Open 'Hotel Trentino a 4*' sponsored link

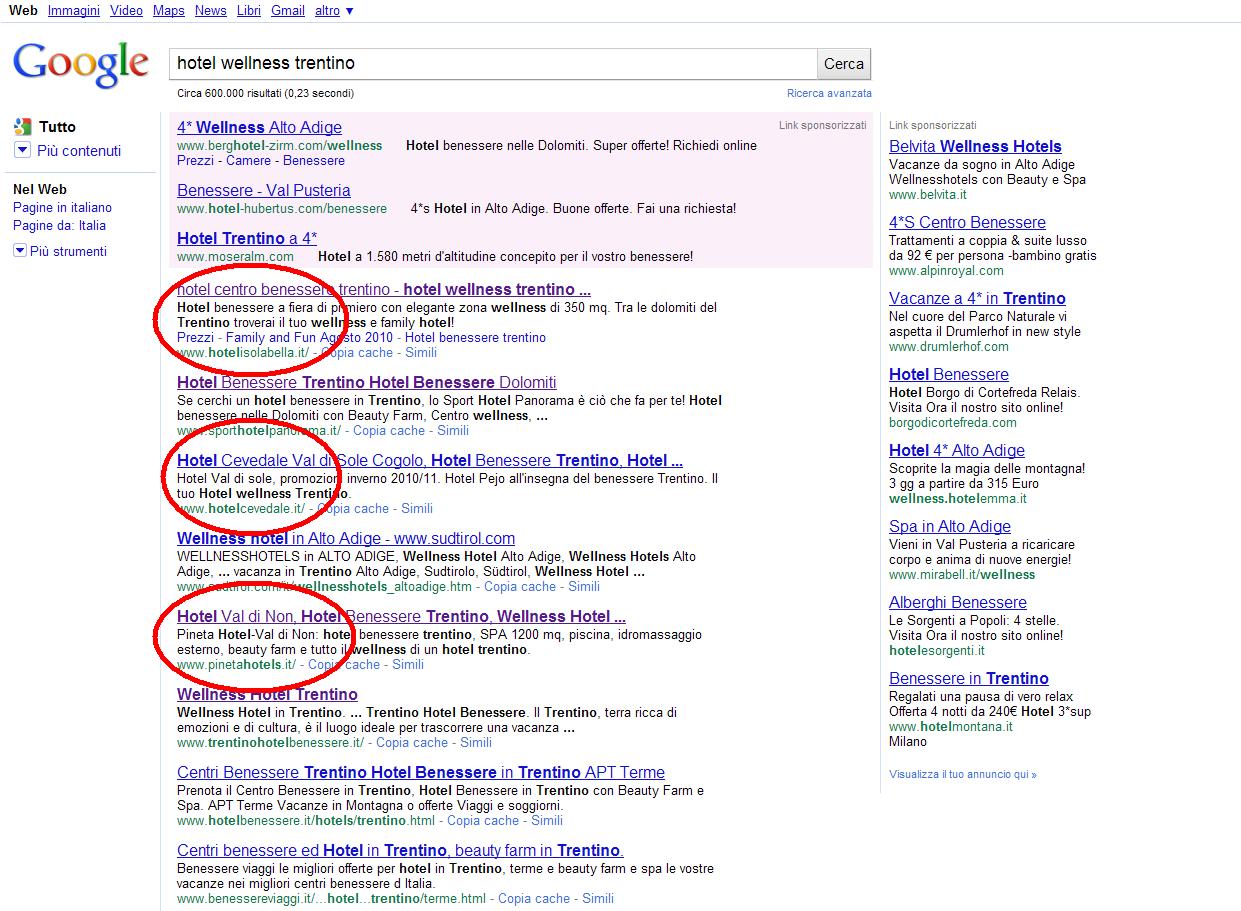pyautogui.click(x=247, y=238)
